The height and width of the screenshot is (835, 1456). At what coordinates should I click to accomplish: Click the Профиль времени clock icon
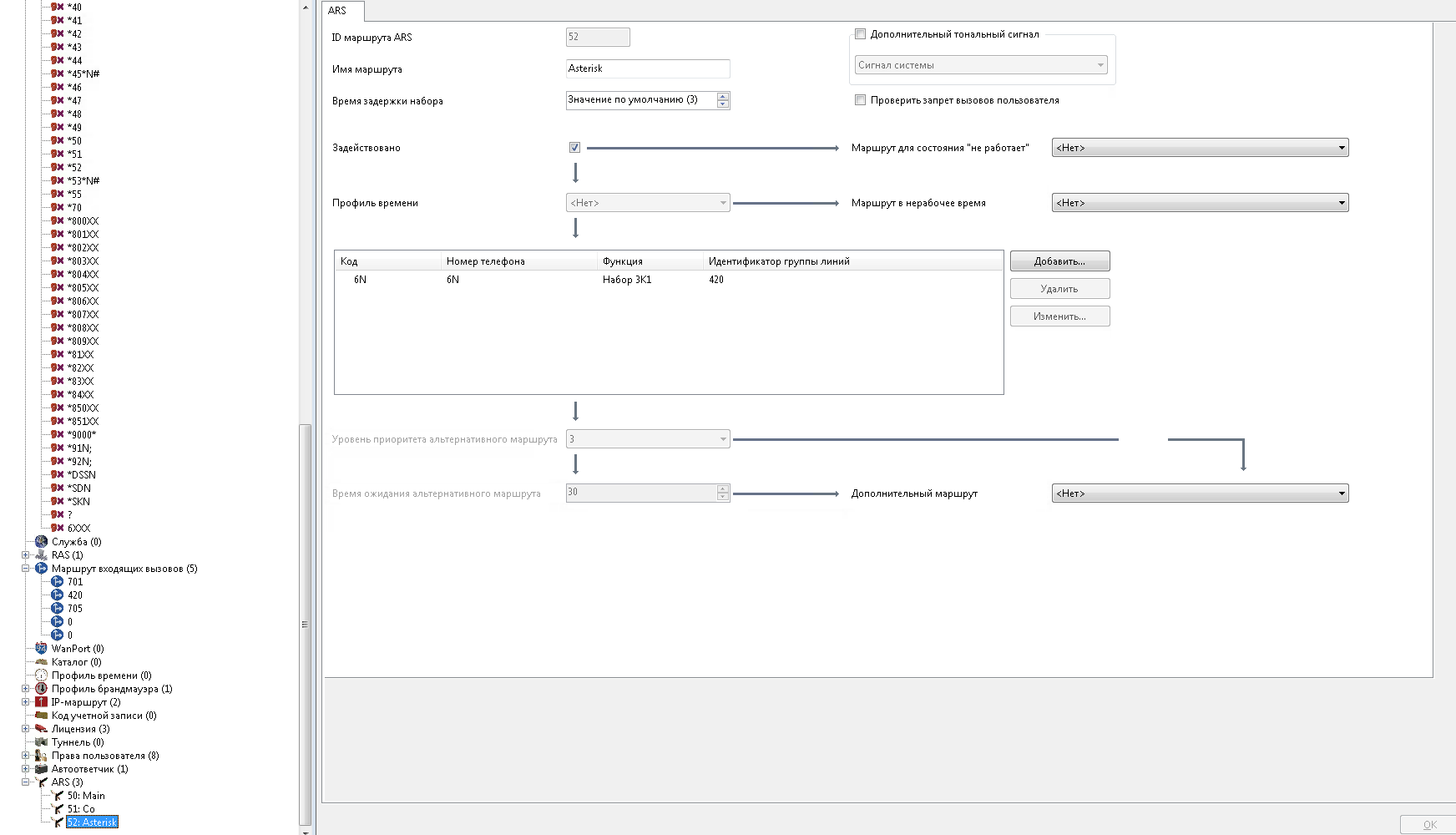[41, 675]
